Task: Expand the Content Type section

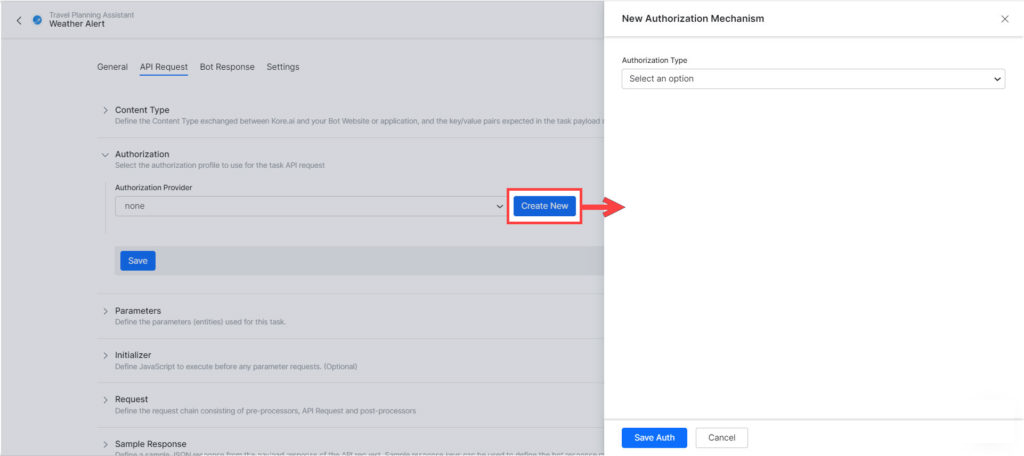Action: coord(105,110)
